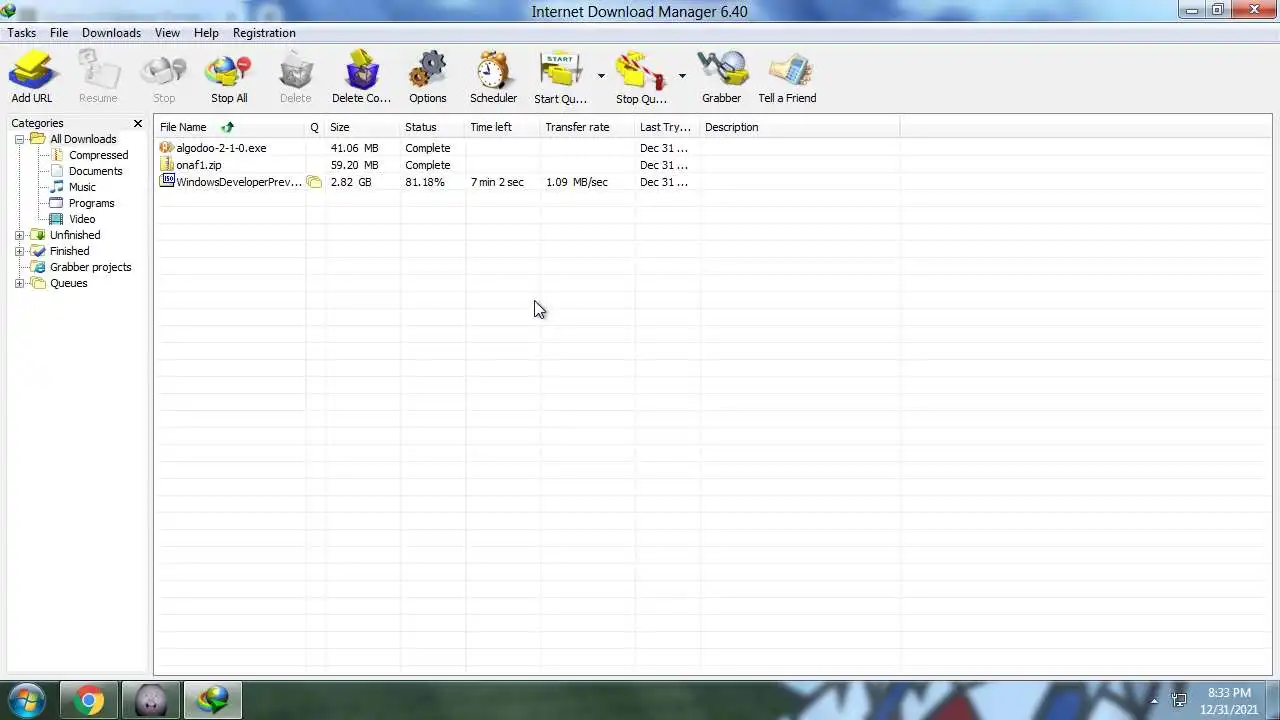
Task: Click the queue icon on WindowsDeveloperPrev row
Action: tap(314, 182)
